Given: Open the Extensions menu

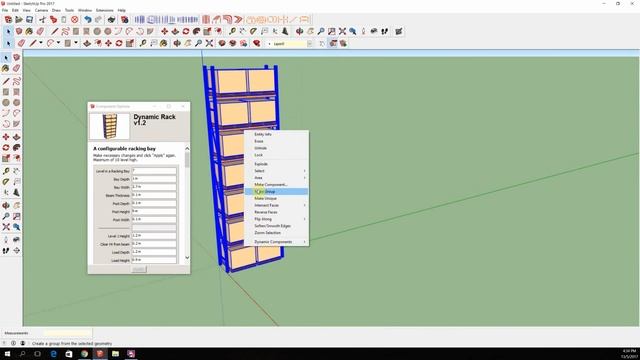Looking at the screenshot, I should [104, 10].
